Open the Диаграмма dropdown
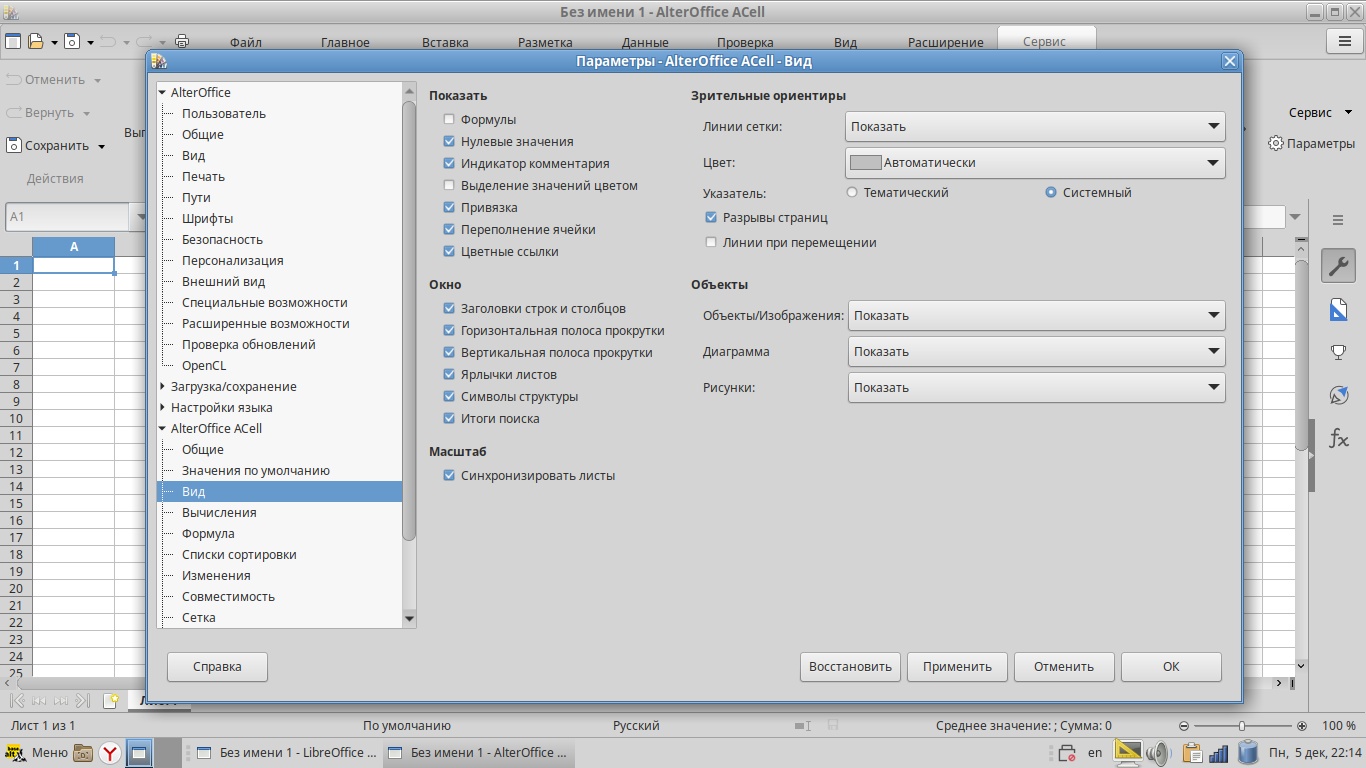Viewport: 1366px width, 768px height. point(1037,351)
